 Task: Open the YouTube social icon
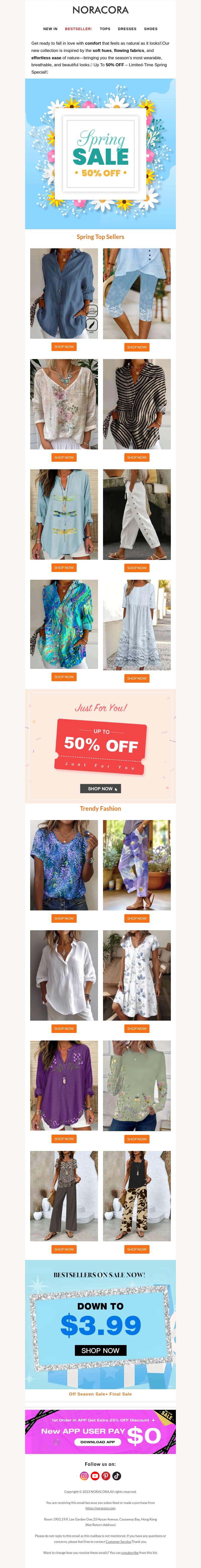tap(95, 1476)
